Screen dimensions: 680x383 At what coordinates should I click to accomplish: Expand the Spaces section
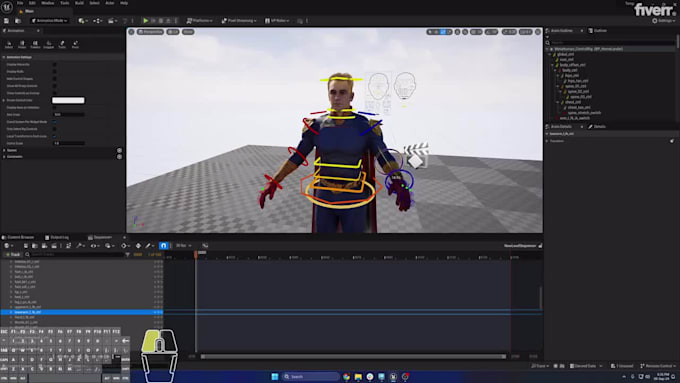[x=4, y=150]
